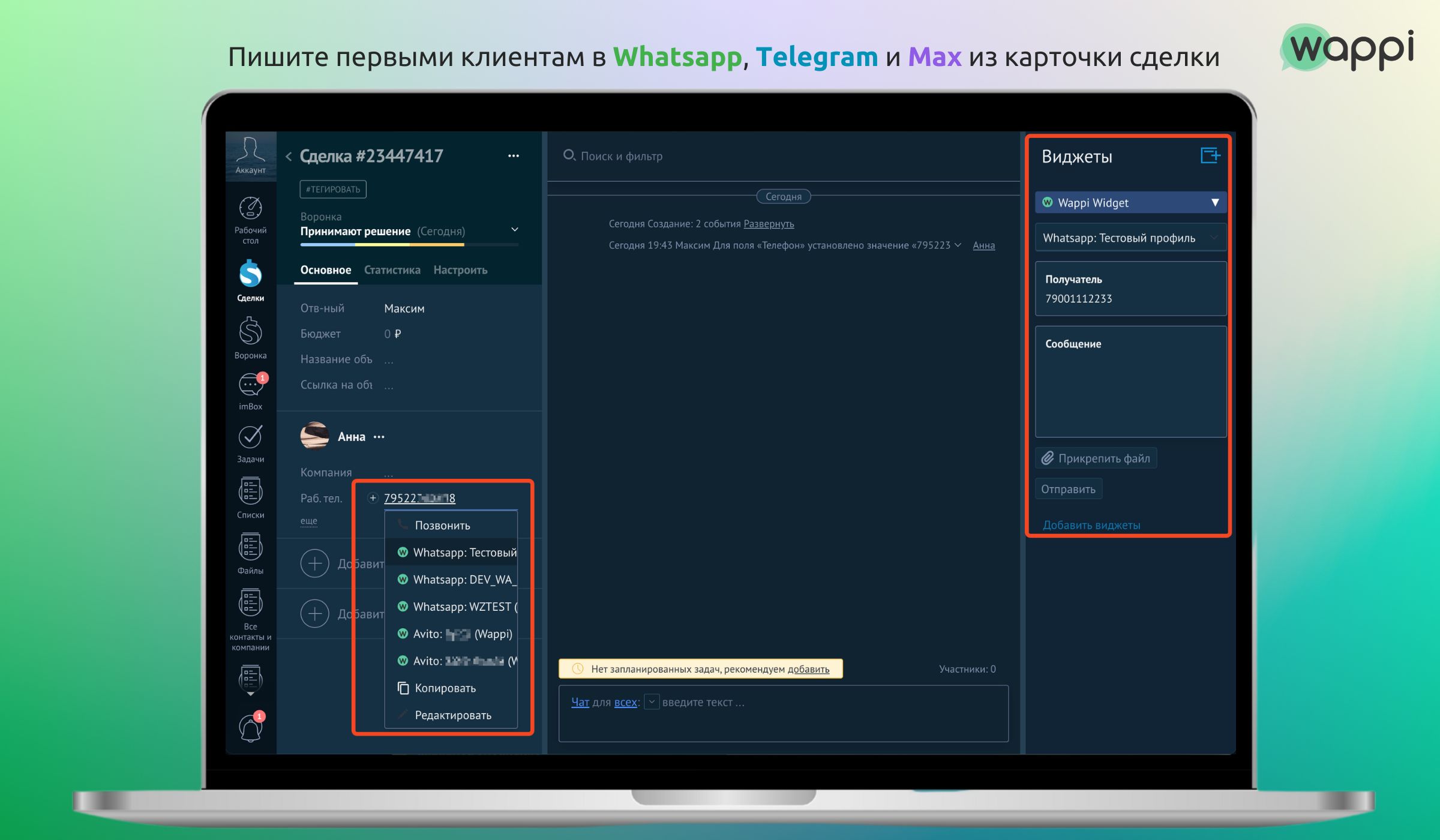
Task: Open Воронка in the sidebar
Action: [x=250, y=338]
